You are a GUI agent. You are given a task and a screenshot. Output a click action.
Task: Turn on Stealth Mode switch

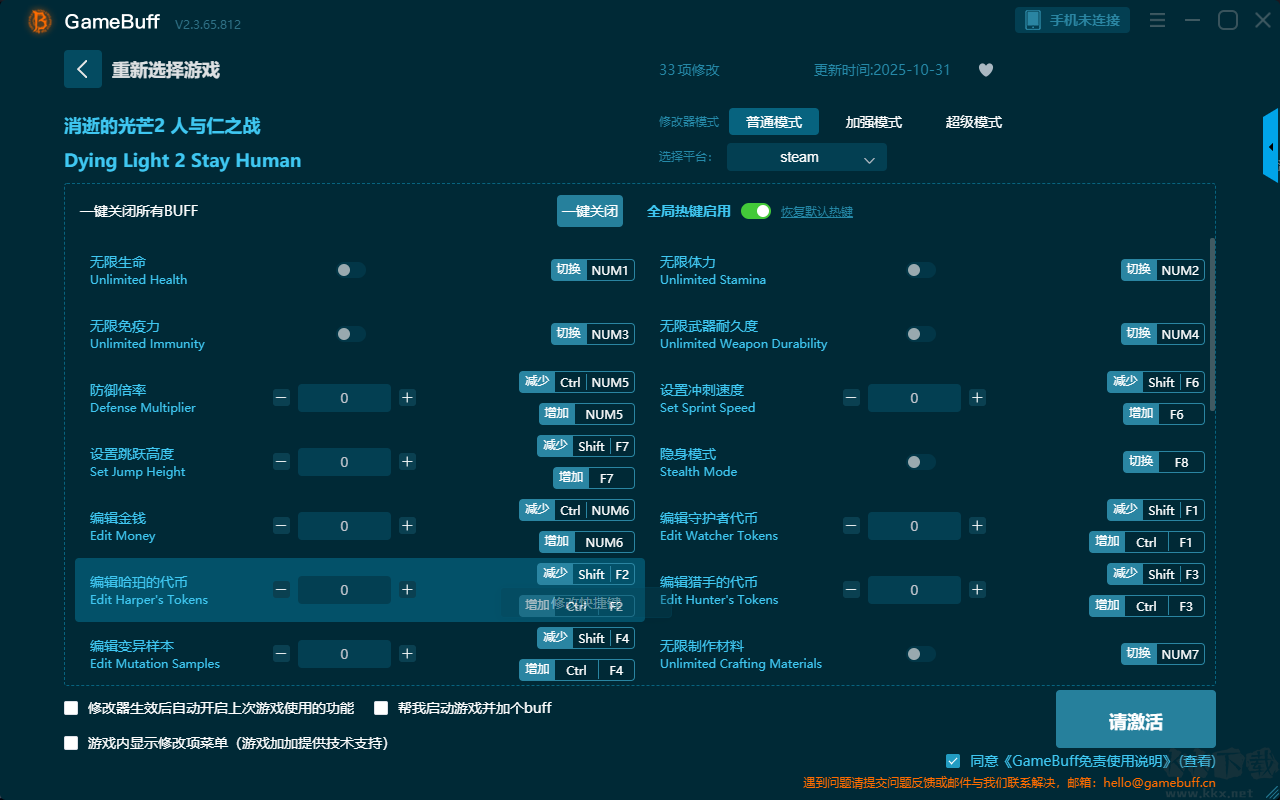tap(921, 462)
